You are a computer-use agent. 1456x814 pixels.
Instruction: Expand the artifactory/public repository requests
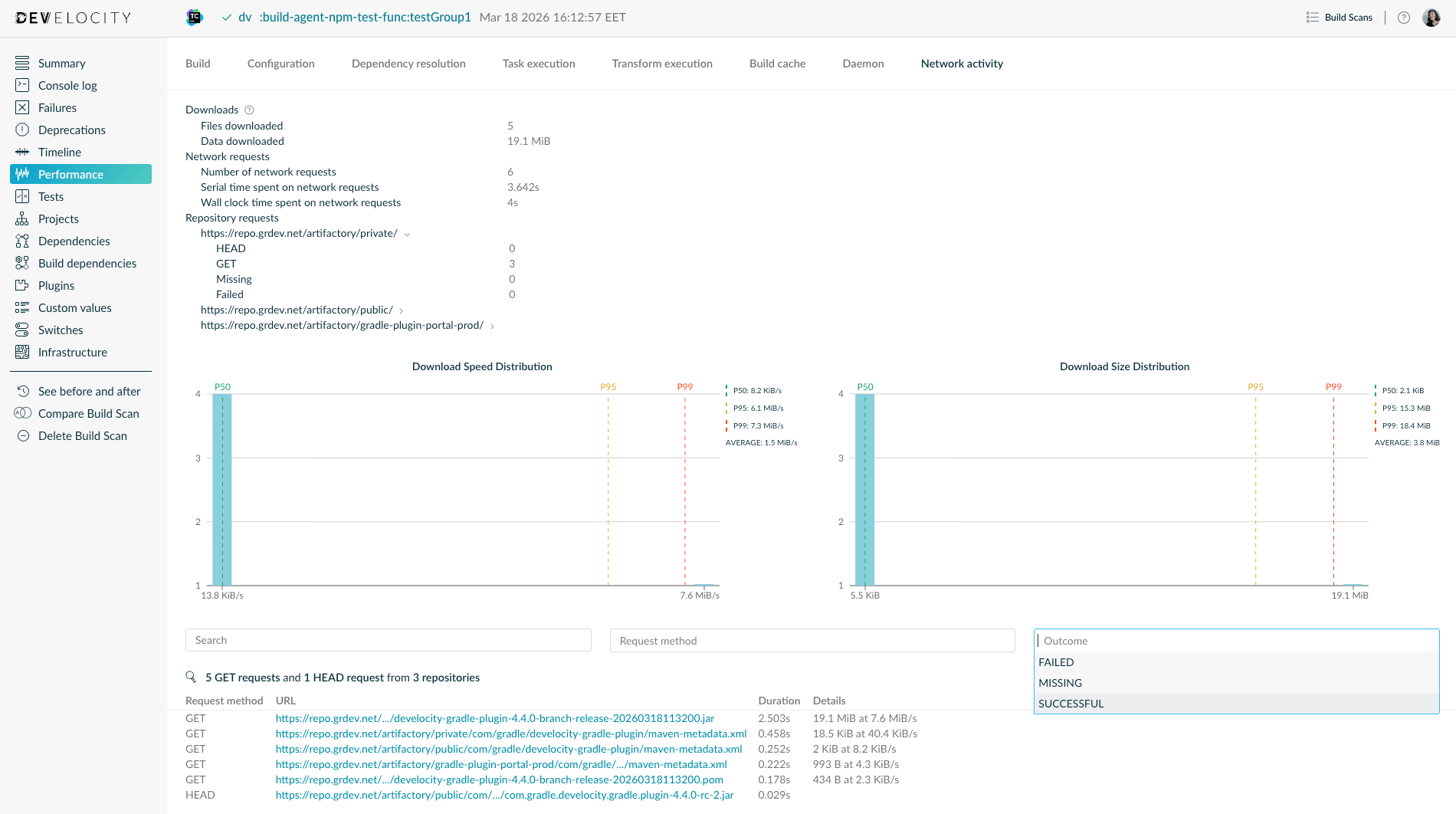click(401, 310)
